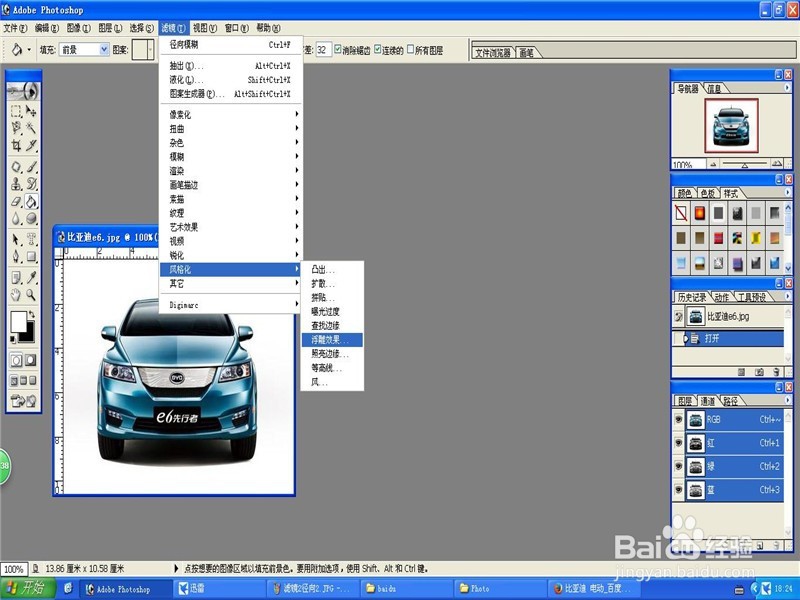This screenshot has height=600, width=800.
Task: Select the Eraser tool
Action: point(16,202)
